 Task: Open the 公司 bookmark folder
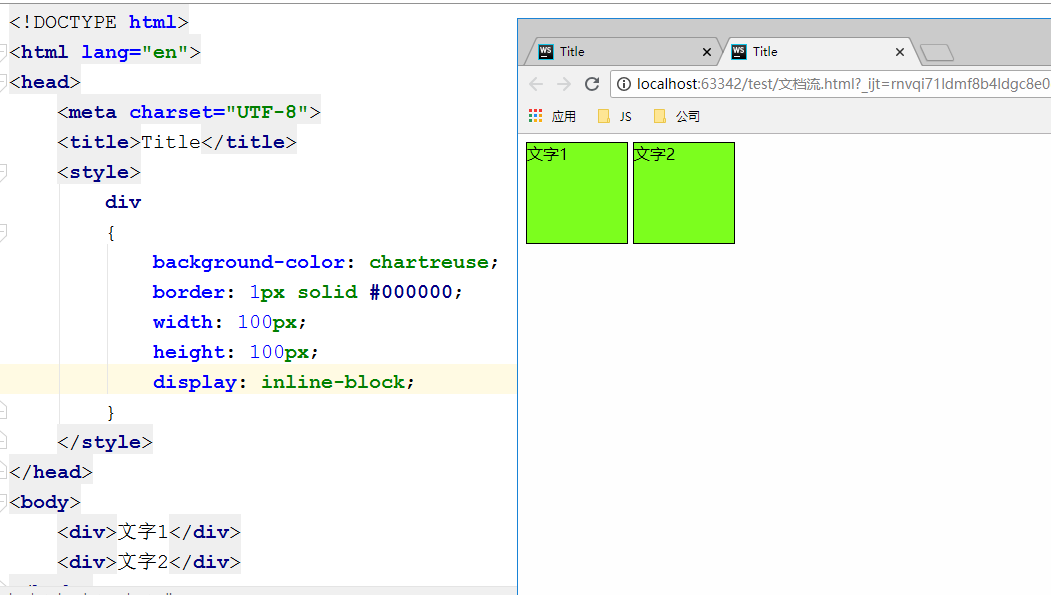point(676,117)
